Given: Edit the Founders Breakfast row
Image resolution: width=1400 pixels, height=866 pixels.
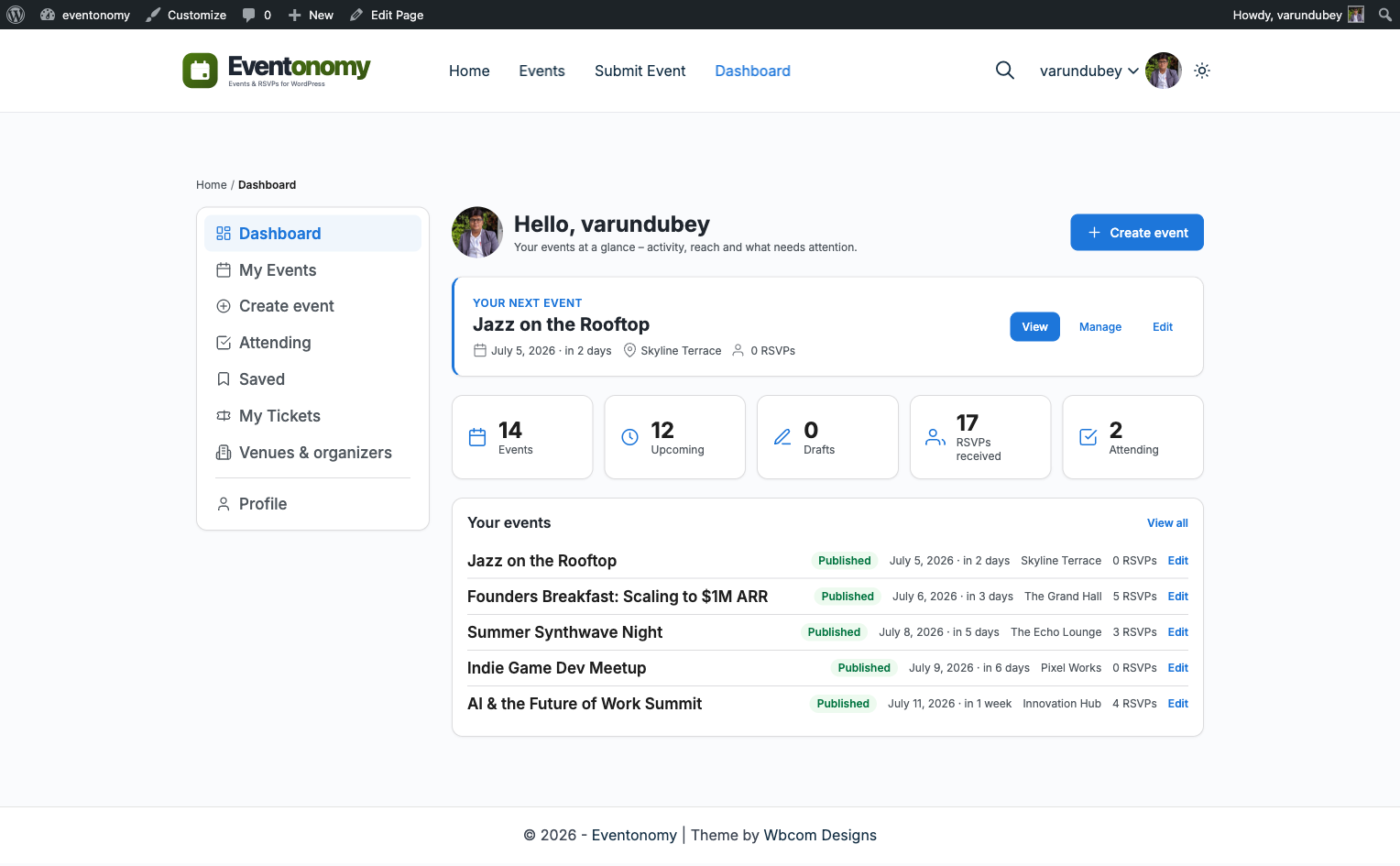Looking at the screenshot, I should tap(1178, 597).
